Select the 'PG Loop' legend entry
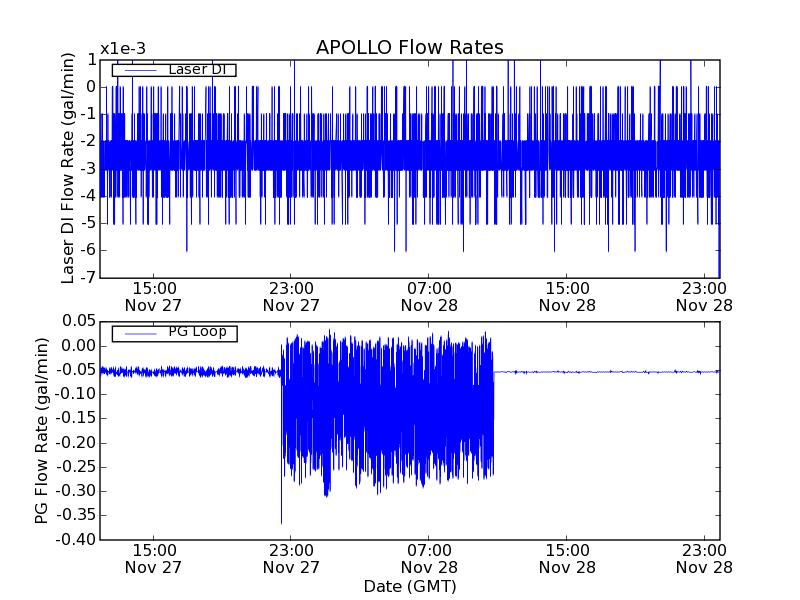 (x=174, y=333)
